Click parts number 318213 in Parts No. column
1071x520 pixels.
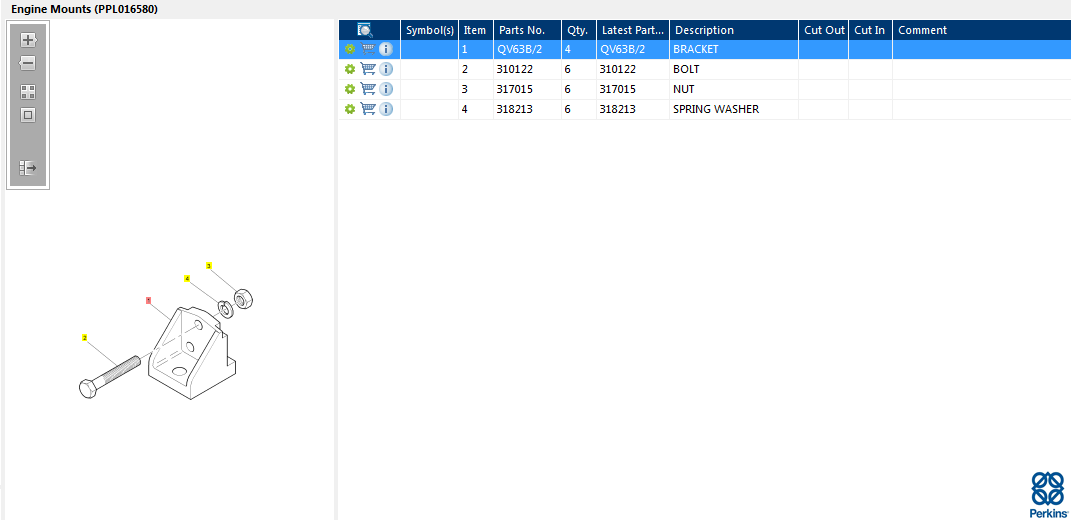[x=527, y=109]
